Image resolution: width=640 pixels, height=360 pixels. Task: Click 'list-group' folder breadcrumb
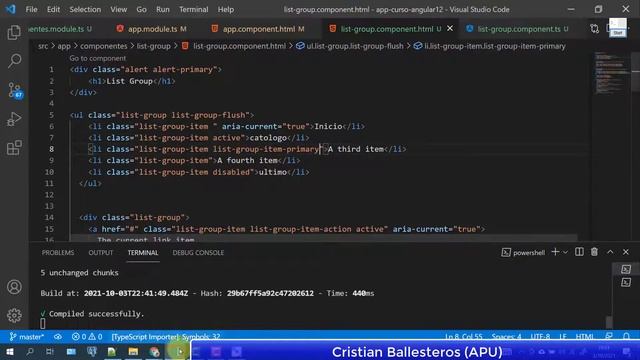153,46
